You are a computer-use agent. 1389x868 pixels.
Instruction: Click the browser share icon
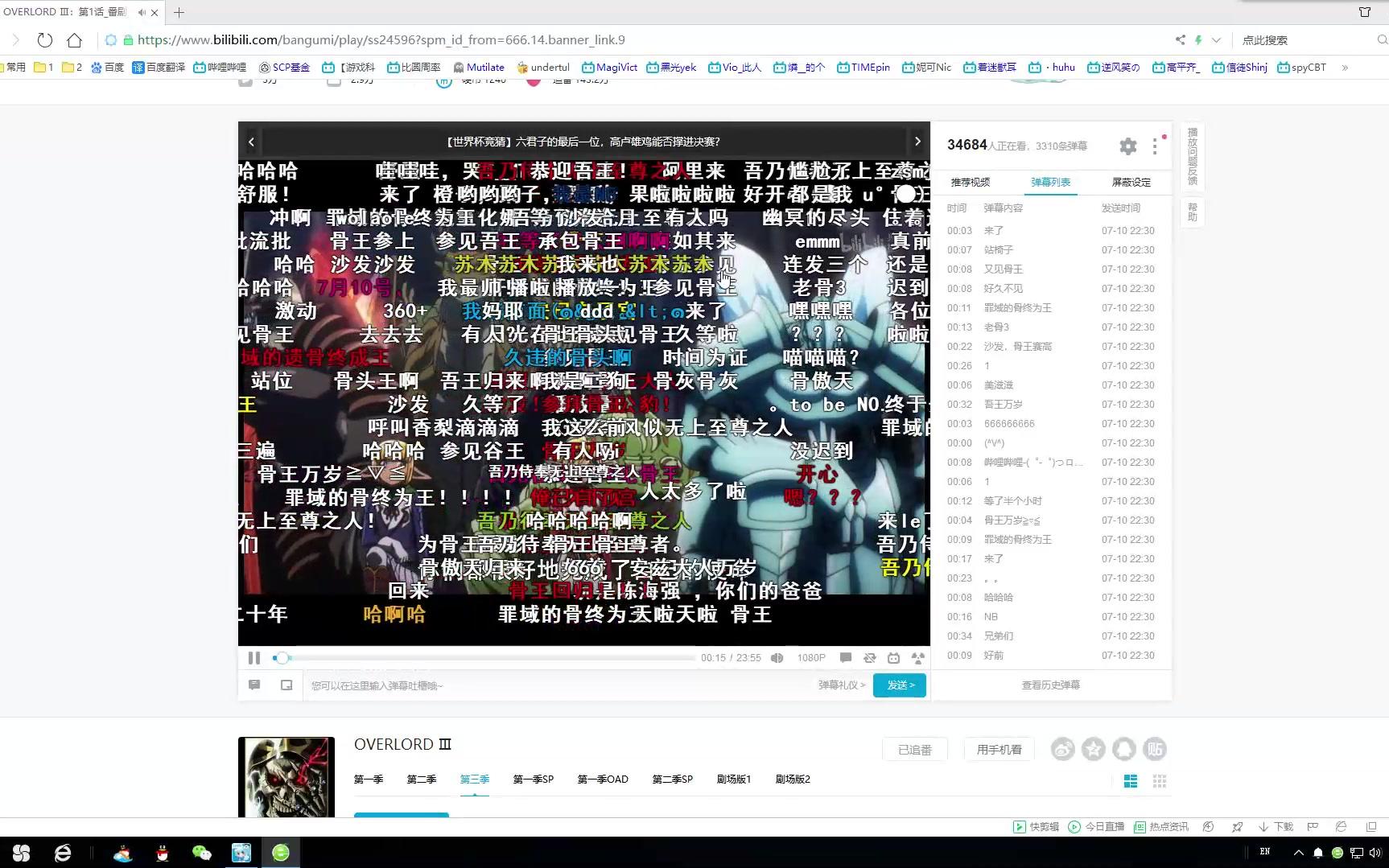click(1180, 40)
